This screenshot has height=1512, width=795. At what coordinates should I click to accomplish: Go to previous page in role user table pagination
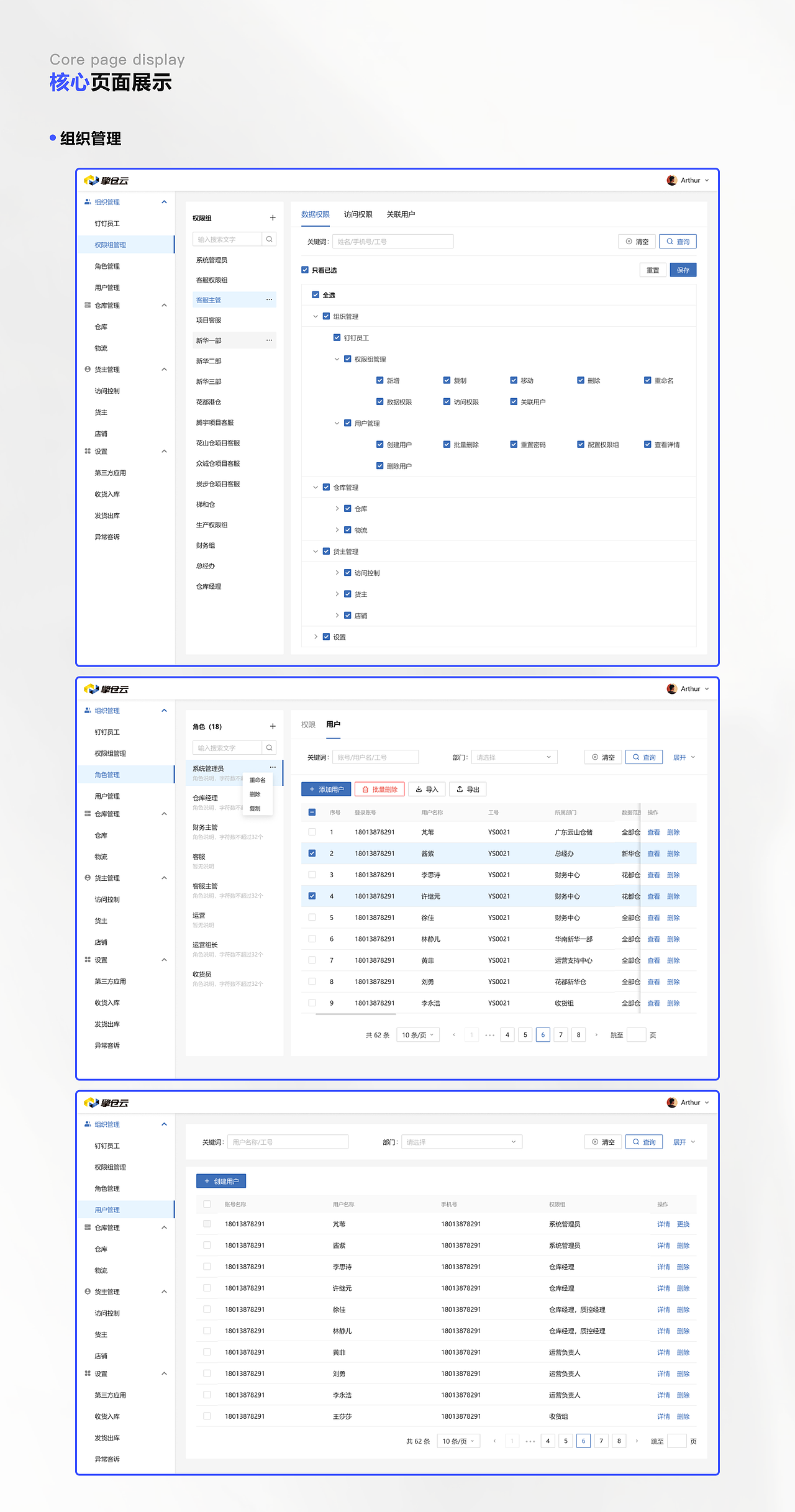(454, 1035)
